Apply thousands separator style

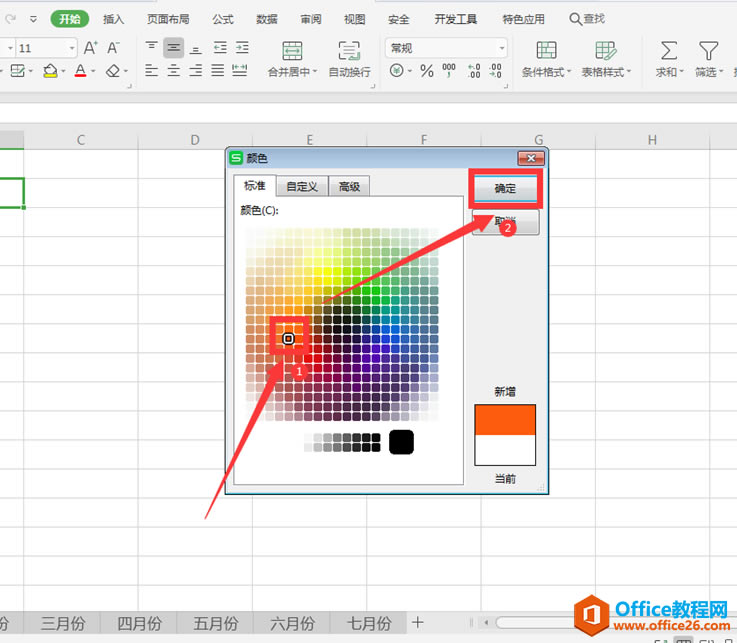[x=449, y=71]
